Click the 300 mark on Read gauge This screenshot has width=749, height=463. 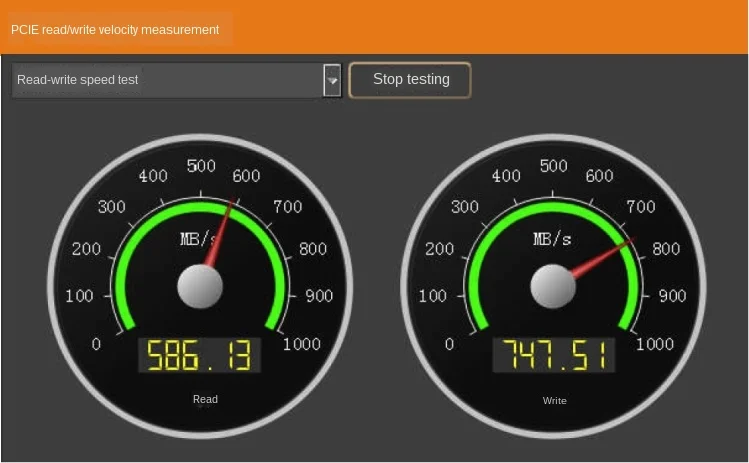(x=111, y=206)
